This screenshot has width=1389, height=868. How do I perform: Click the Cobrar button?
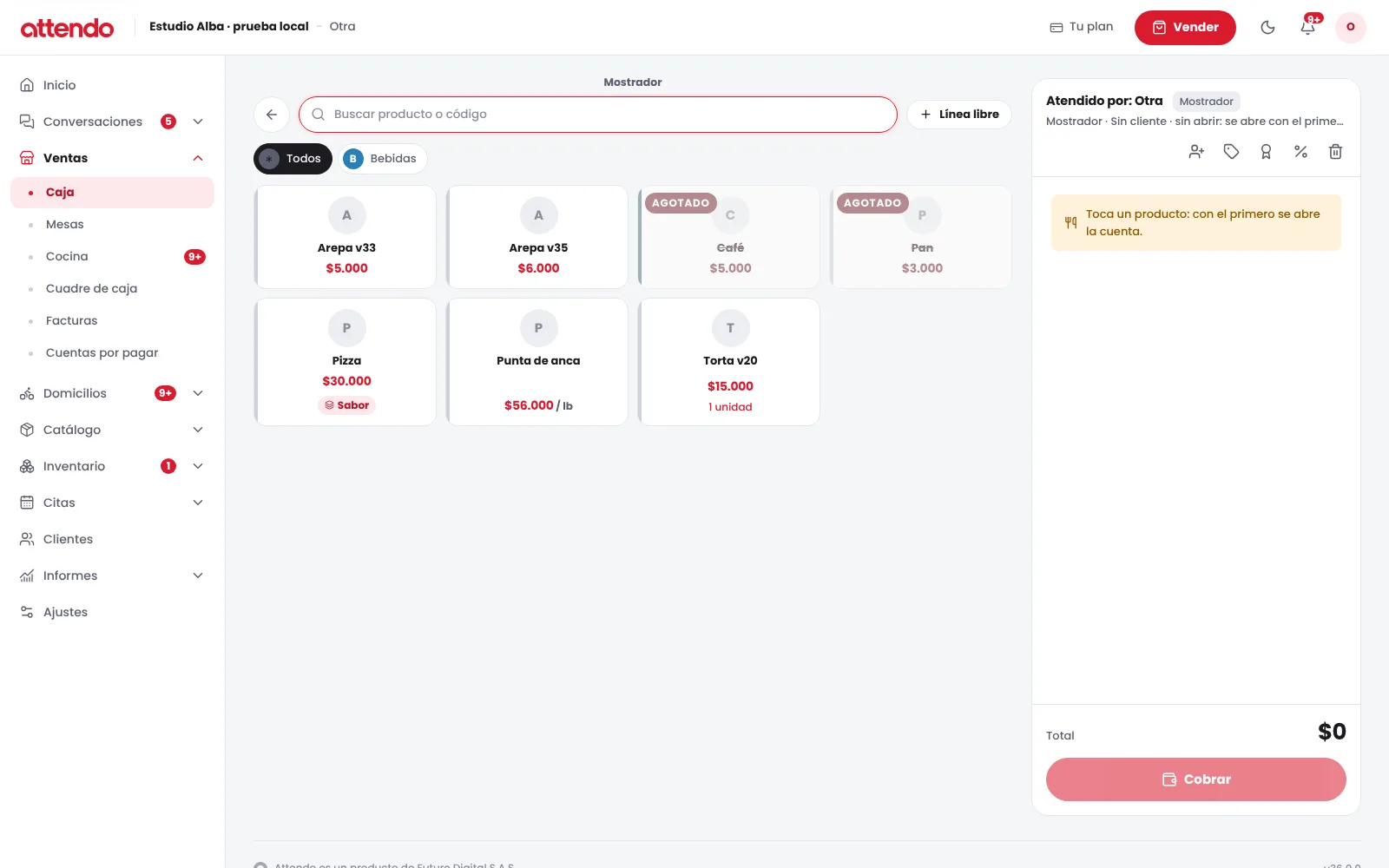pos(1196,779)
